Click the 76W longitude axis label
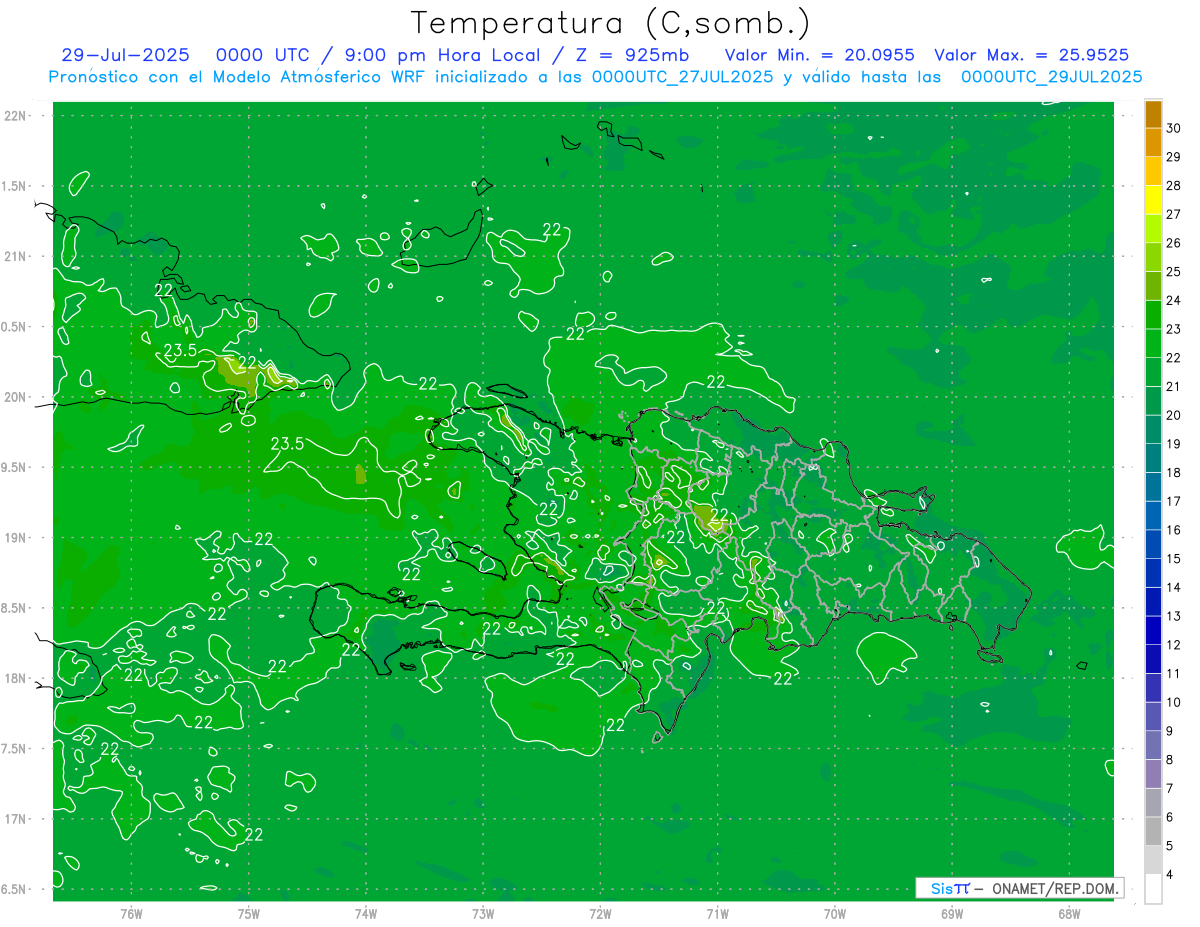Screen dimensions: 1200x927 click(x=131, y=913)
